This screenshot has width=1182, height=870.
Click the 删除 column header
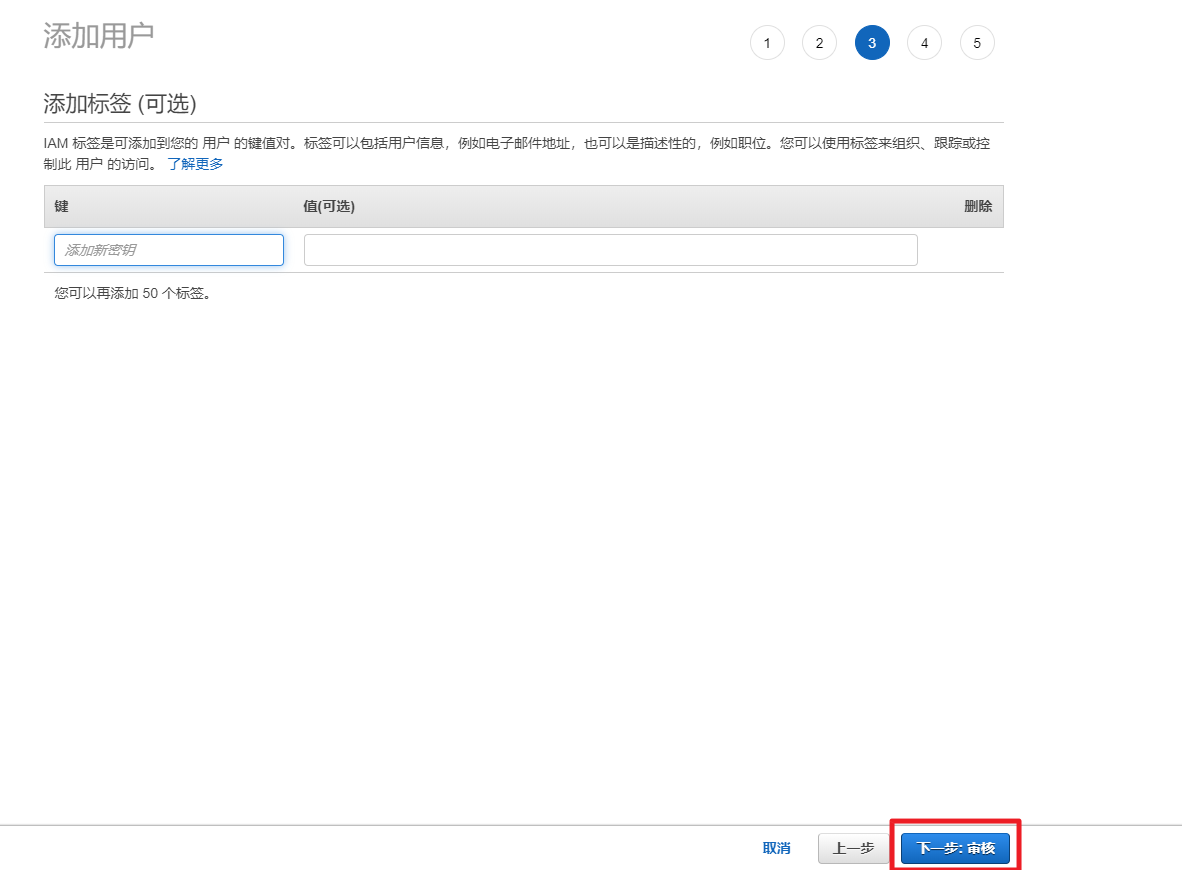tap(977, 206)
